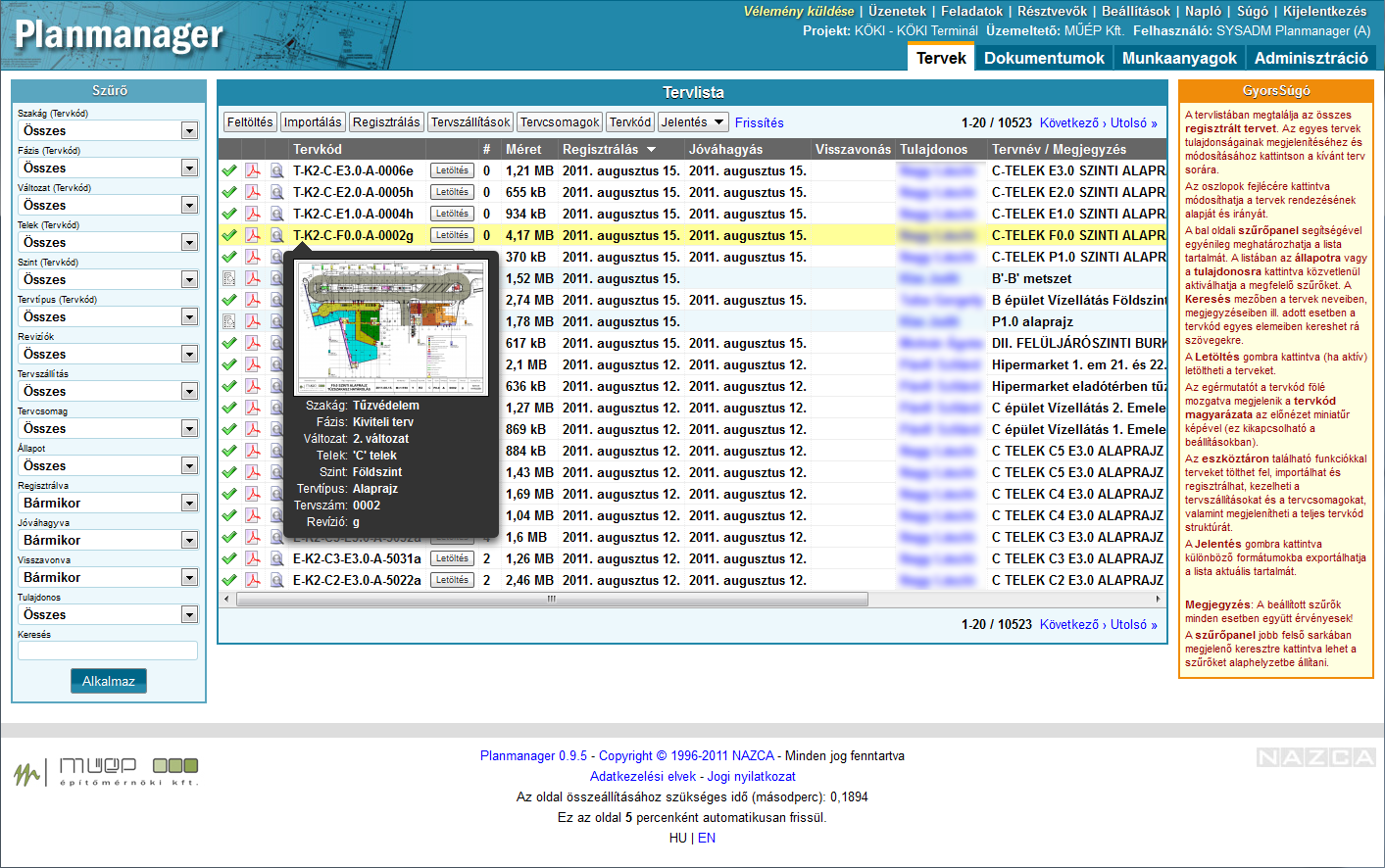This screenshot has width=1385, height=868.
Task: Open PDF icon for E-K2-C2-E3.0-A-5022a
Action: [x=252, y=580]
